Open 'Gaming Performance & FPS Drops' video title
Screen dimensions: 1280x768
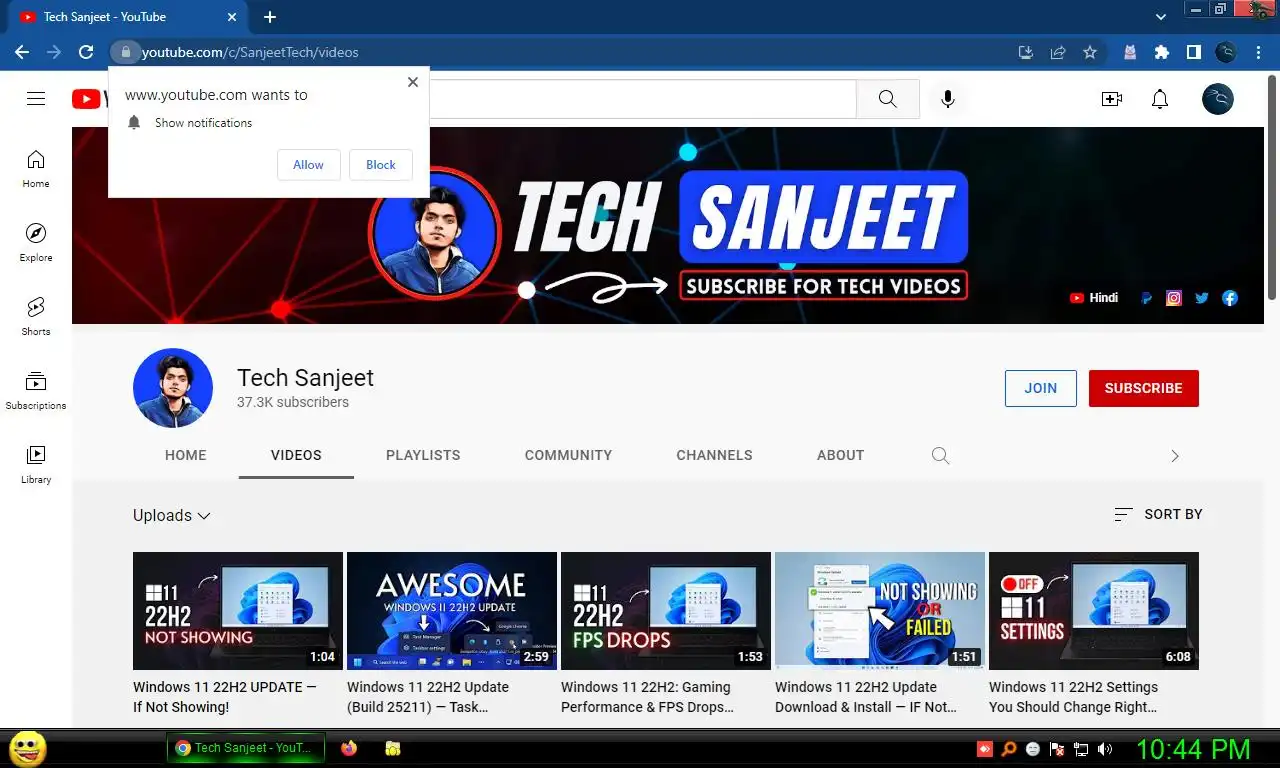tap(647, 697)
